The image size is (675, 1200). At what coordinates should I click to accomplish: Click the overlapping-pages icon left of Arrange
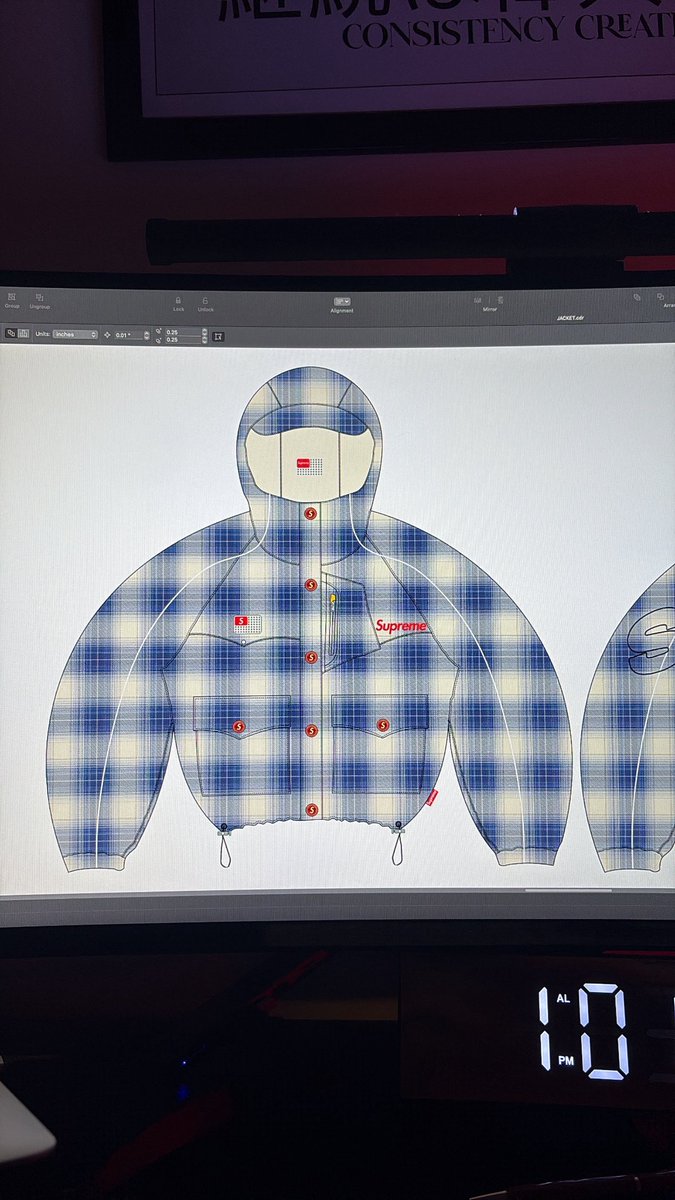click(636, 297)
